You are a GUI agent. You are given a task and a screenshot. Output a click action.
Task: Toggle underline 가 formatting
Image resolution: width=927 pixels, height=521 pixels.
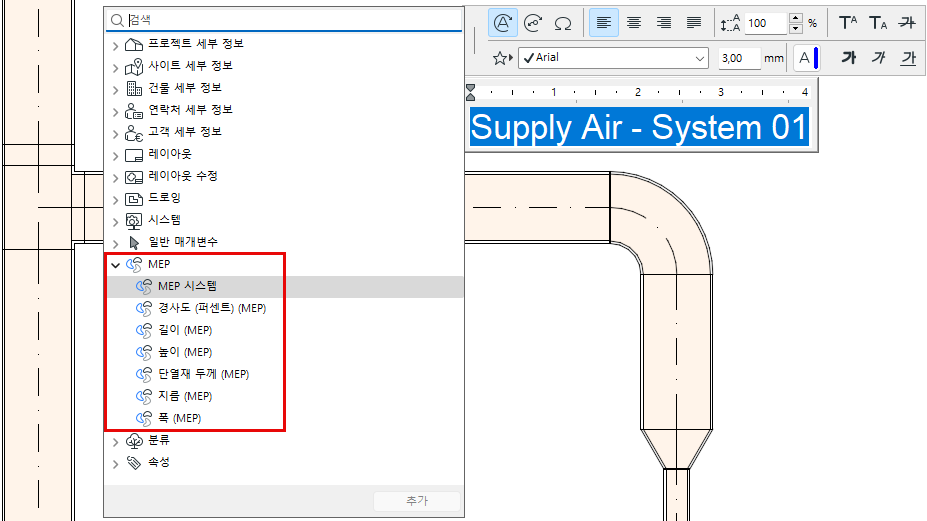[908, 58]
